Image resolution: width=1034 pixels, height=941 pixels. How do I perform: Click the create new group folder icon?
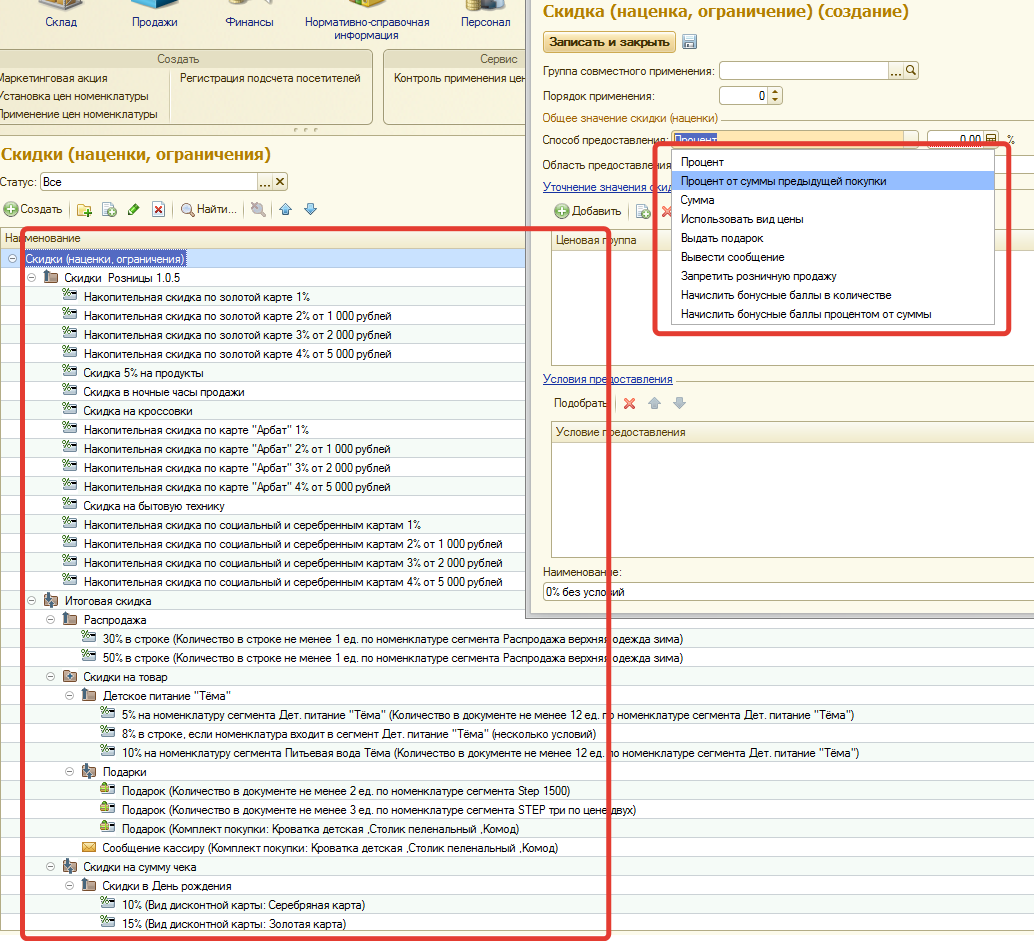(x=85, y=210)
